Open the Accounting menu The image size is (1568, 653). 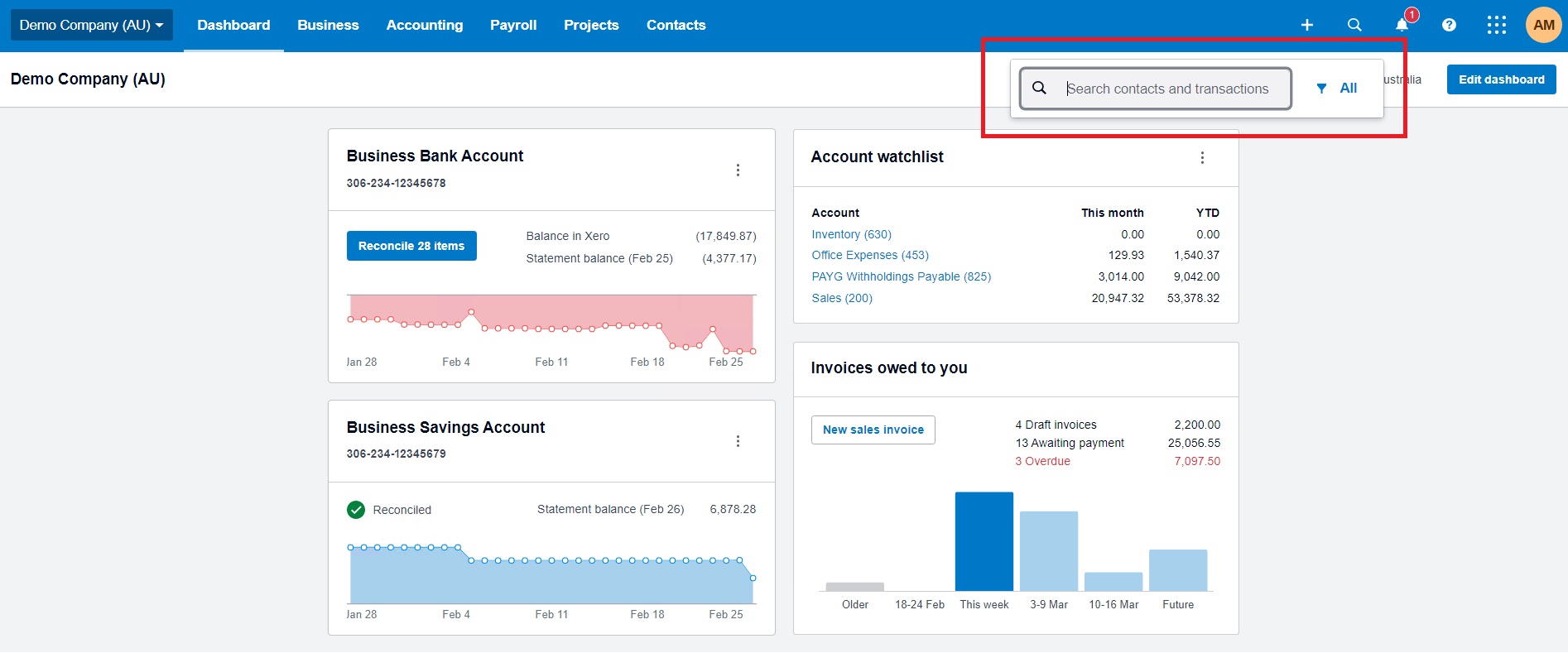point(425,25)
